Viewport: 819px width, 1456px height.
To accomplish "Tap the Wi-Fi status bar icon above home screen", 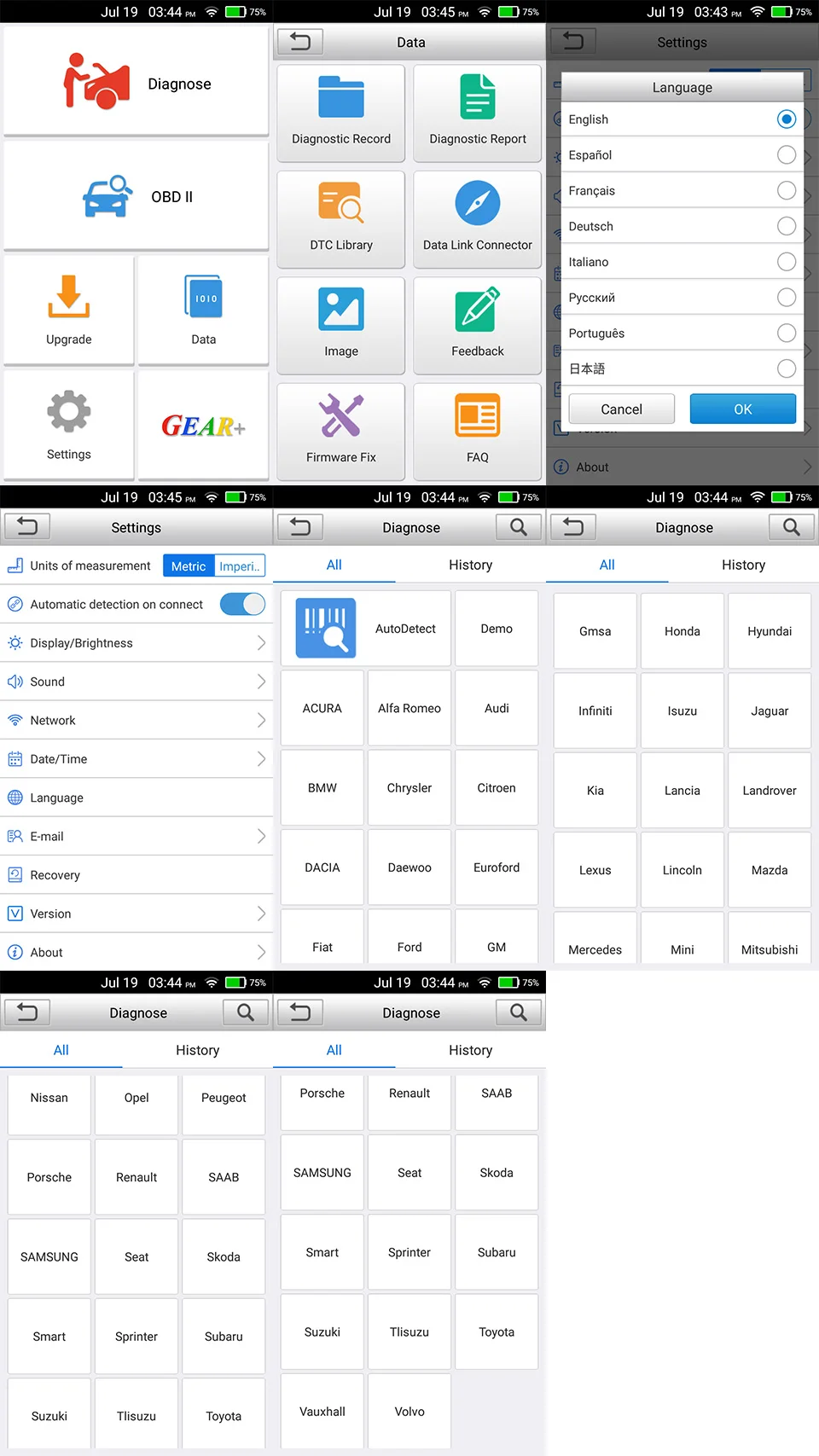I will 212,12.
